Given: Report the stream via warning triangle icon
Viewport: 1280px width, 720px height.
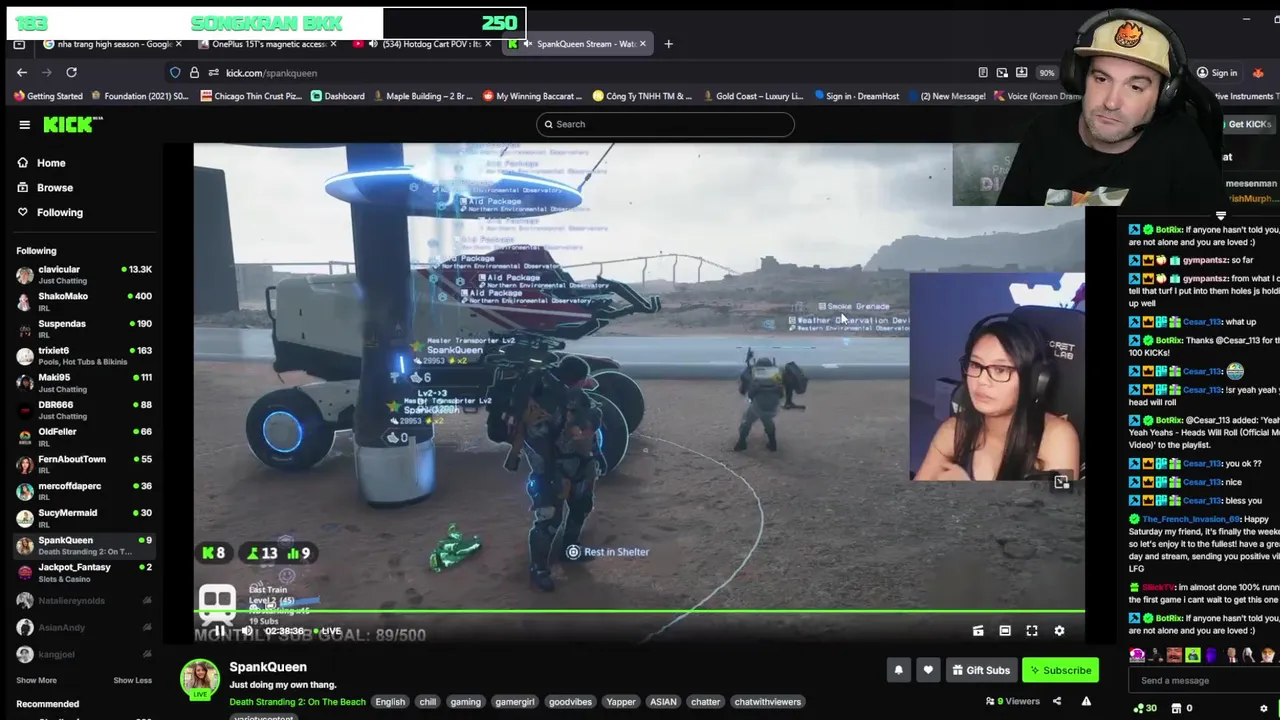Looking at the screenshot, I should coord(1086,701).
